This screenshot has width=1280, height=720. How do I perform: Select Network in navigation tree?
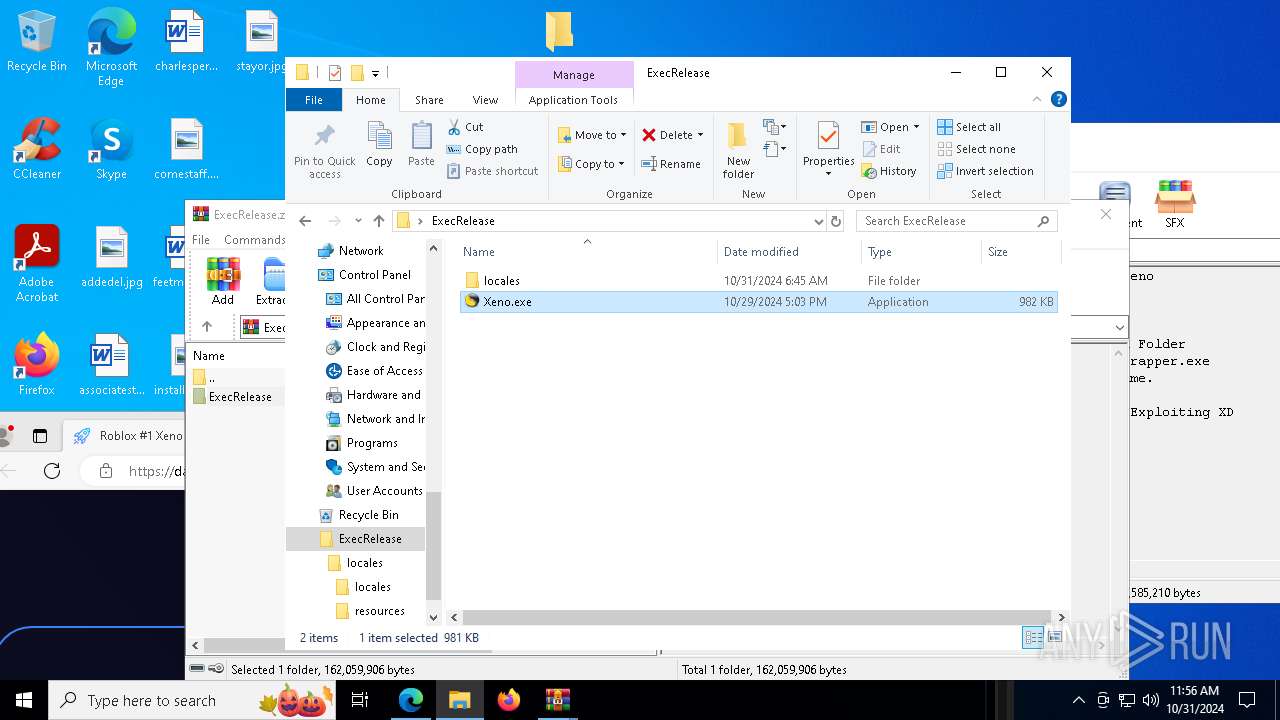point(360,251)
